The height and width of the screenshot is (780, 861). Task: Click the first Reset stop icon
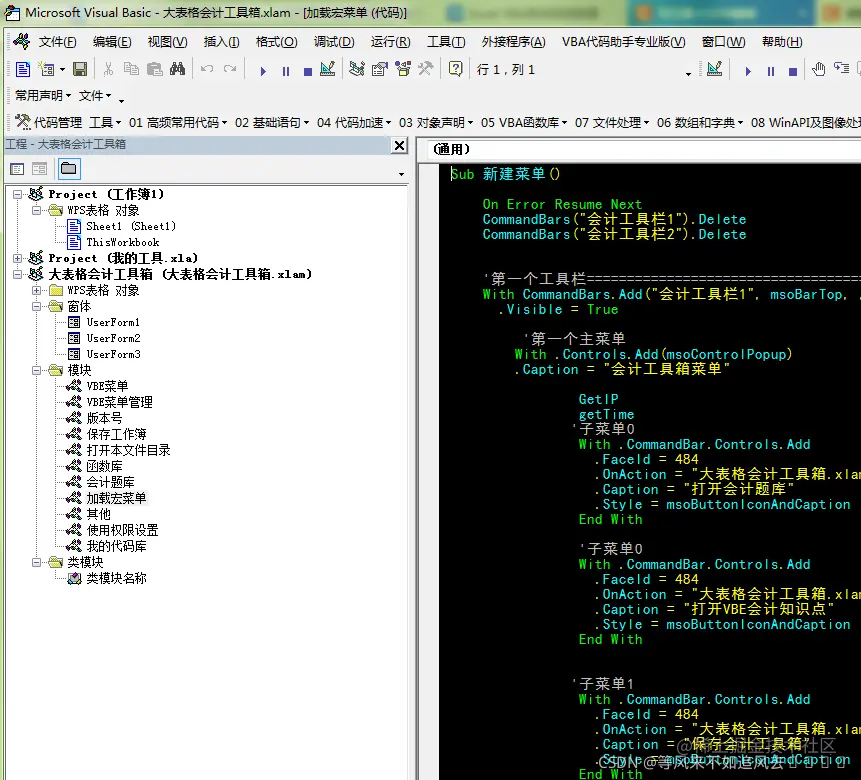point(308,71)
